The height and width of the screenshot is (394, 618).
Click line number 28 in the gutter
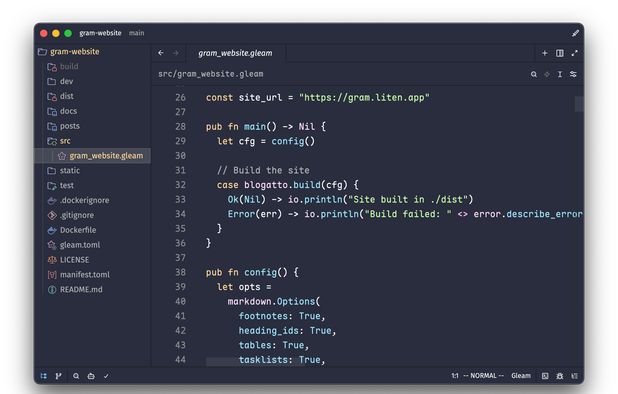(181, 126)
